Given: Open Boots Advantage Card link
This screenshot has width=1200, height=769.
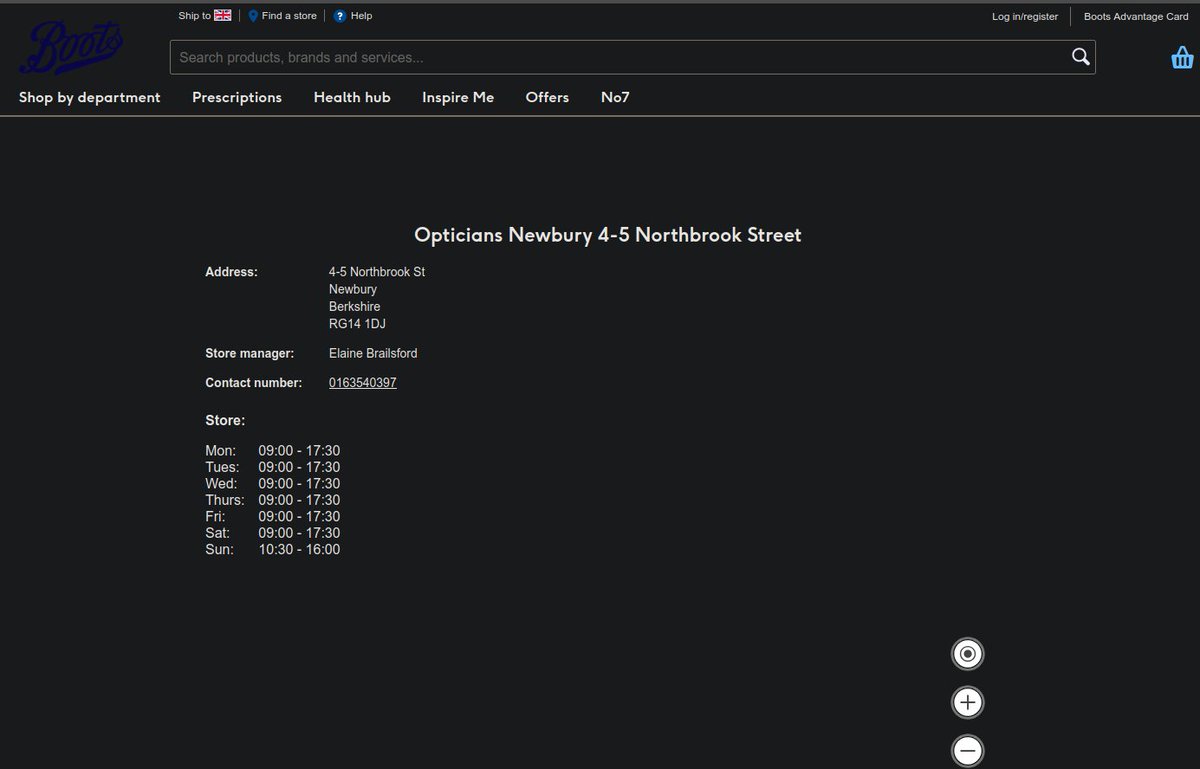Looking at the screenshot, I should click(x=1136, y=17).
